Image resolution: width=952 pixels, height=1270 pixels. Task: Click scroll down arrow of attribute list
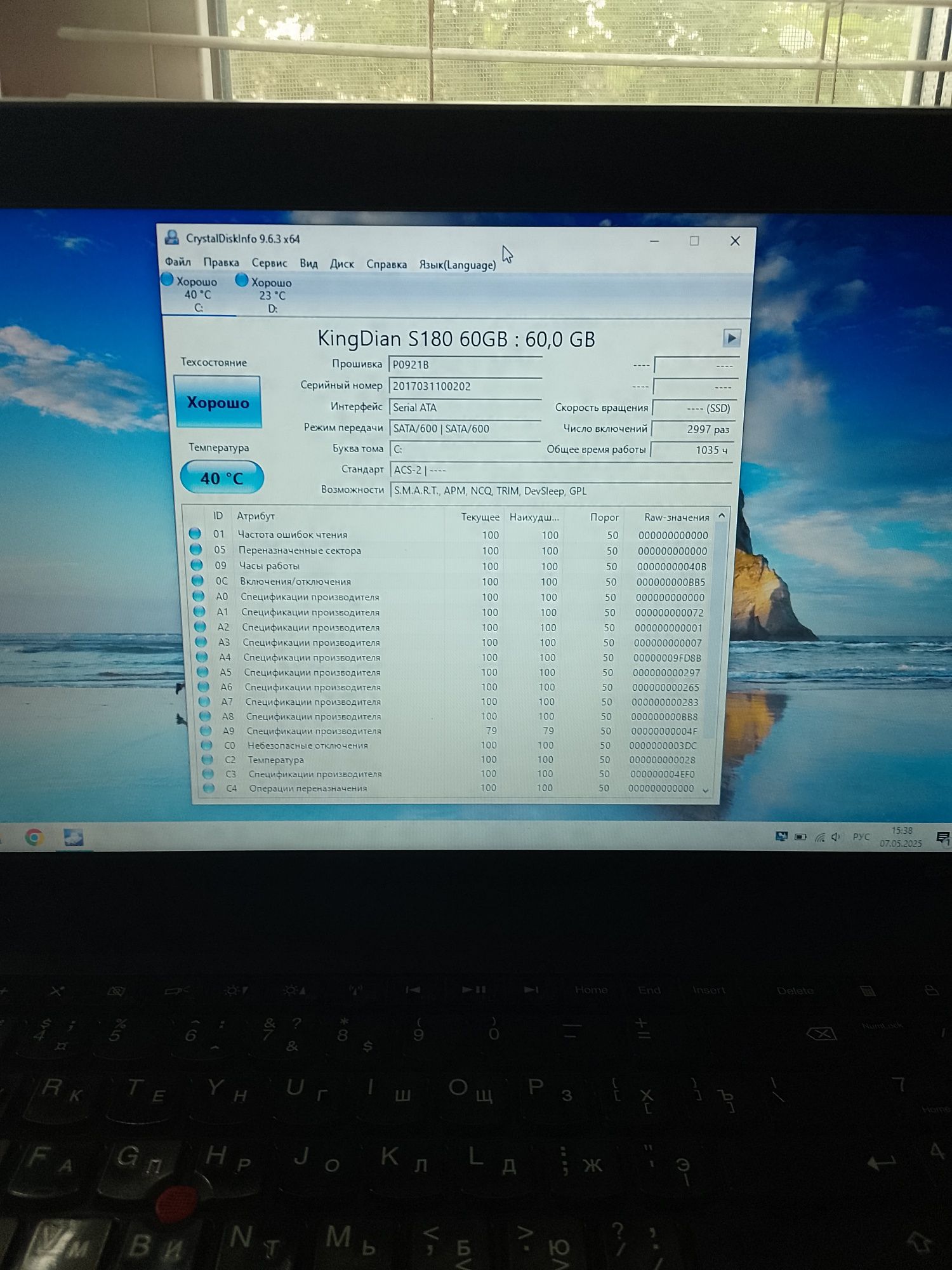705,791
